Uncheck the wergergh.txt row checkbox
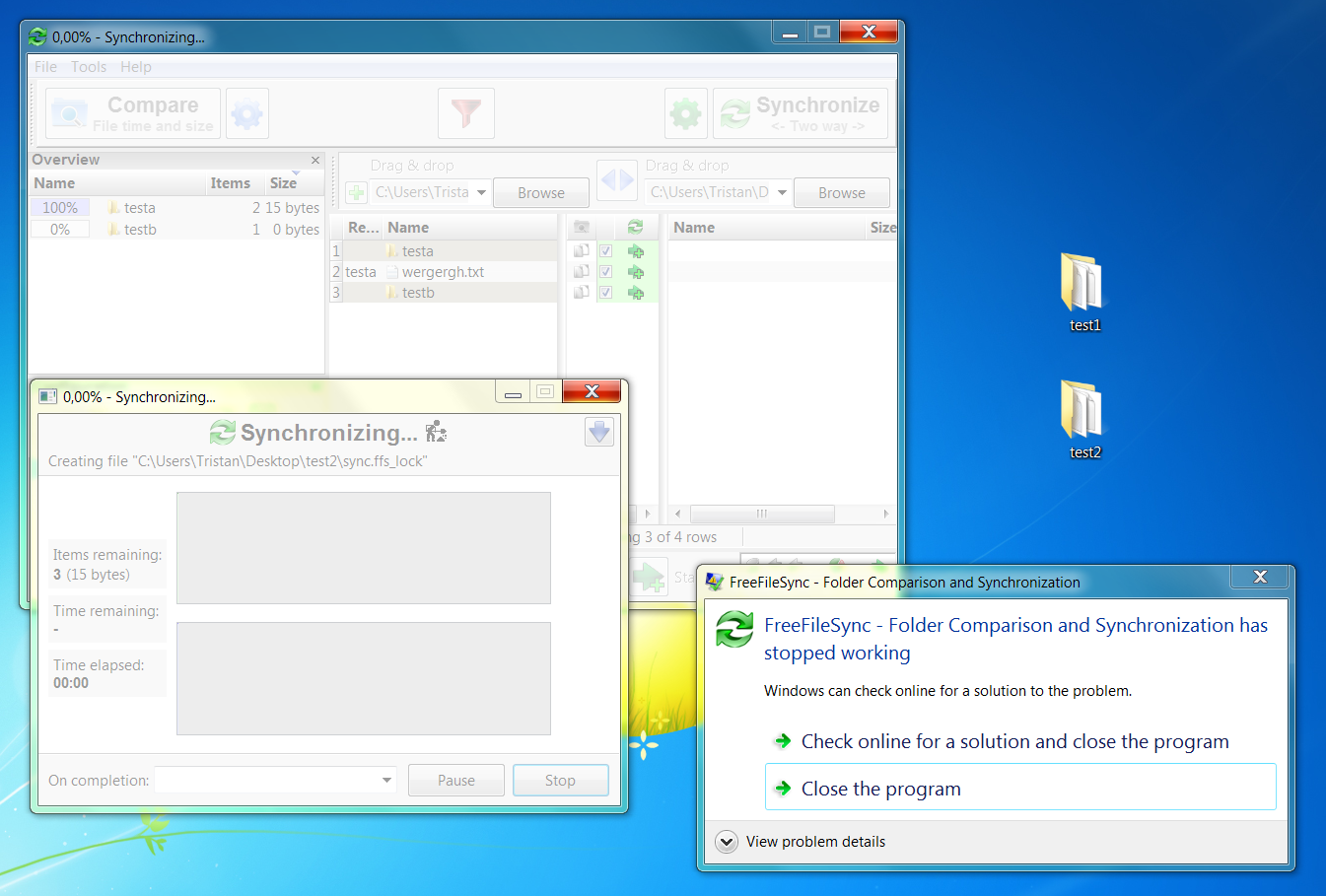1326x896 pixels. (605, 272)
